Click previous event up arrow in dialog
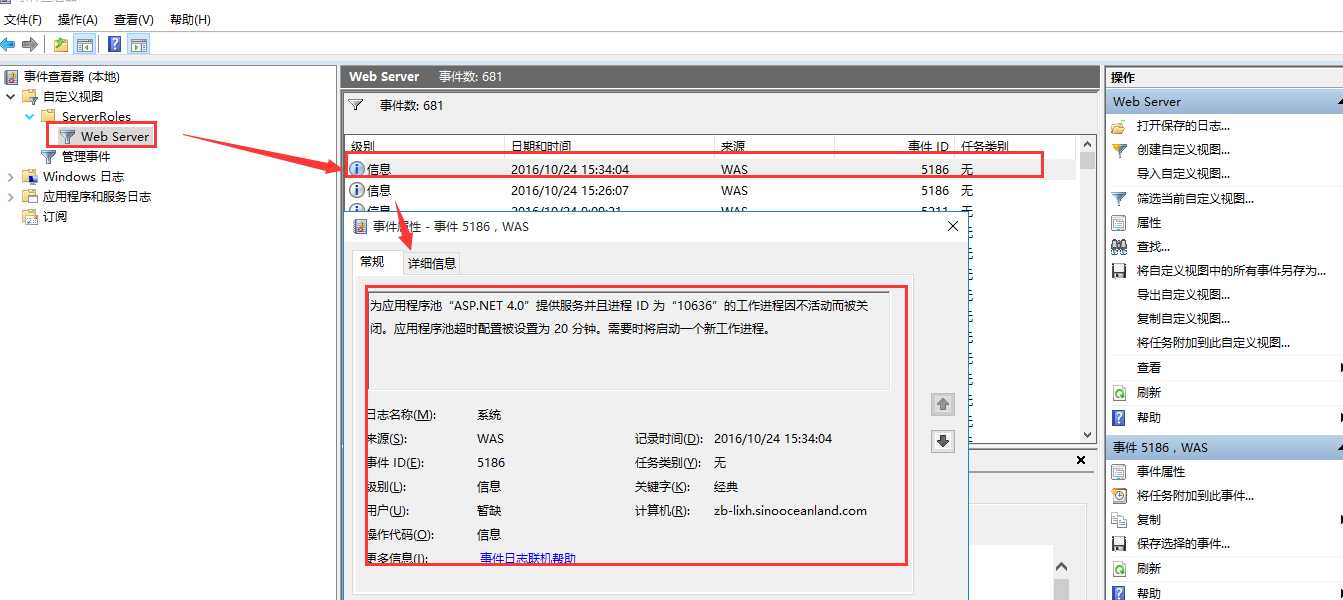This screenshot has height=600, width=1343. pyautogui.click(x=942, y=405)
